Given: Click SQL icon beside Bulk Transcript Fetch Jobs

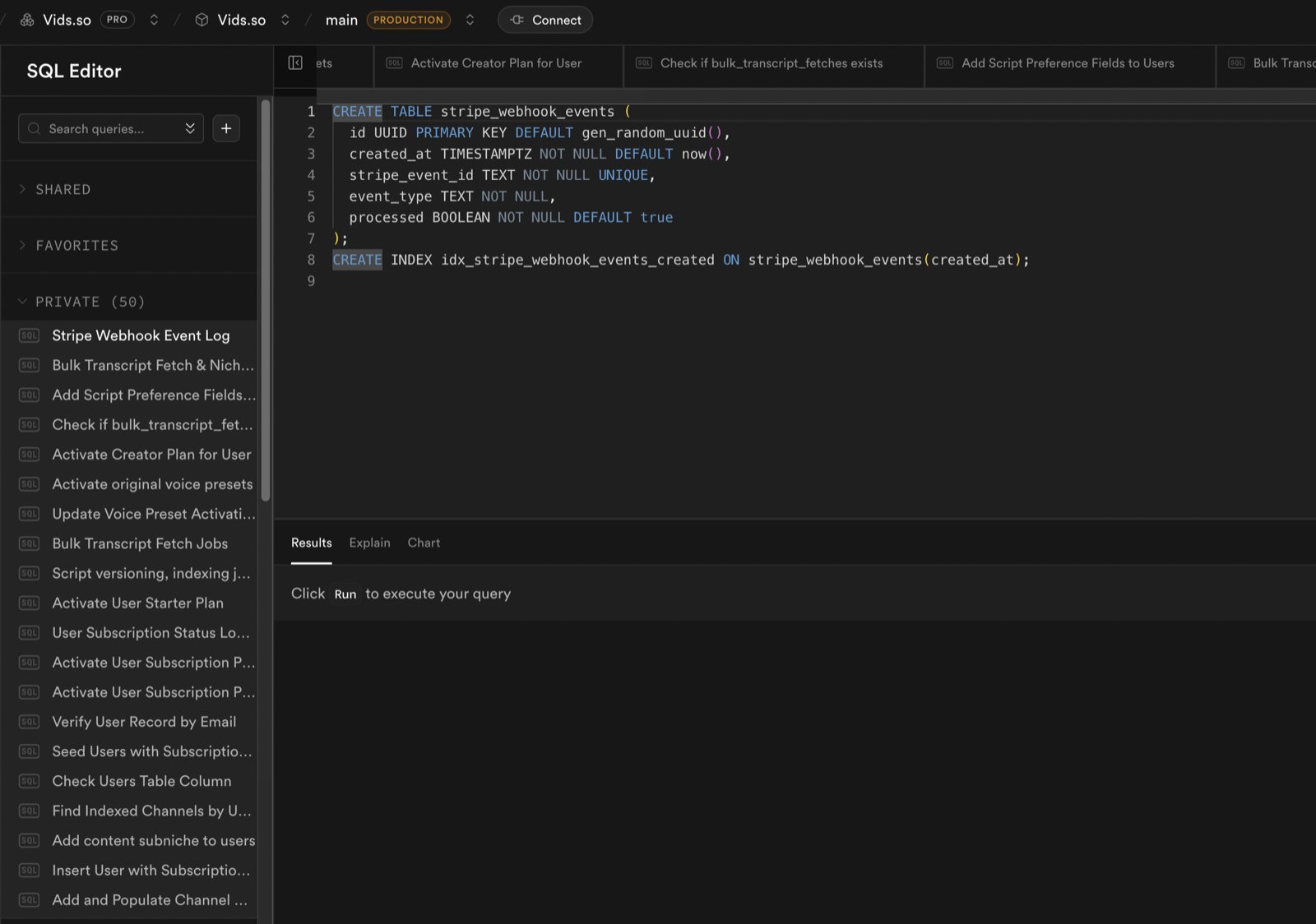Looking at the screenshot, I should (x=29, y=543).
